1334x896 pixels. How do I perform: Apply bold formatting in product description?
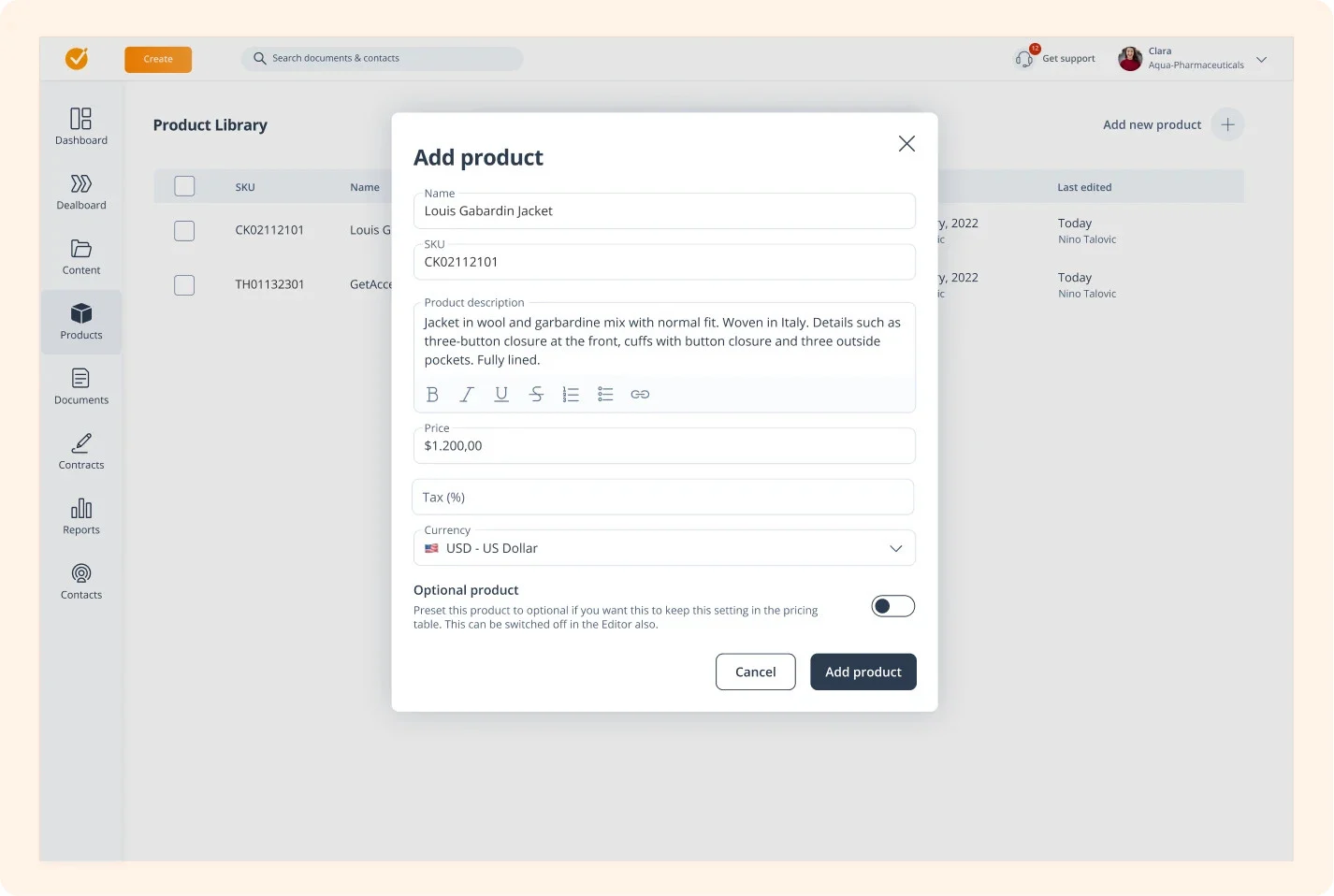(432, 394)
